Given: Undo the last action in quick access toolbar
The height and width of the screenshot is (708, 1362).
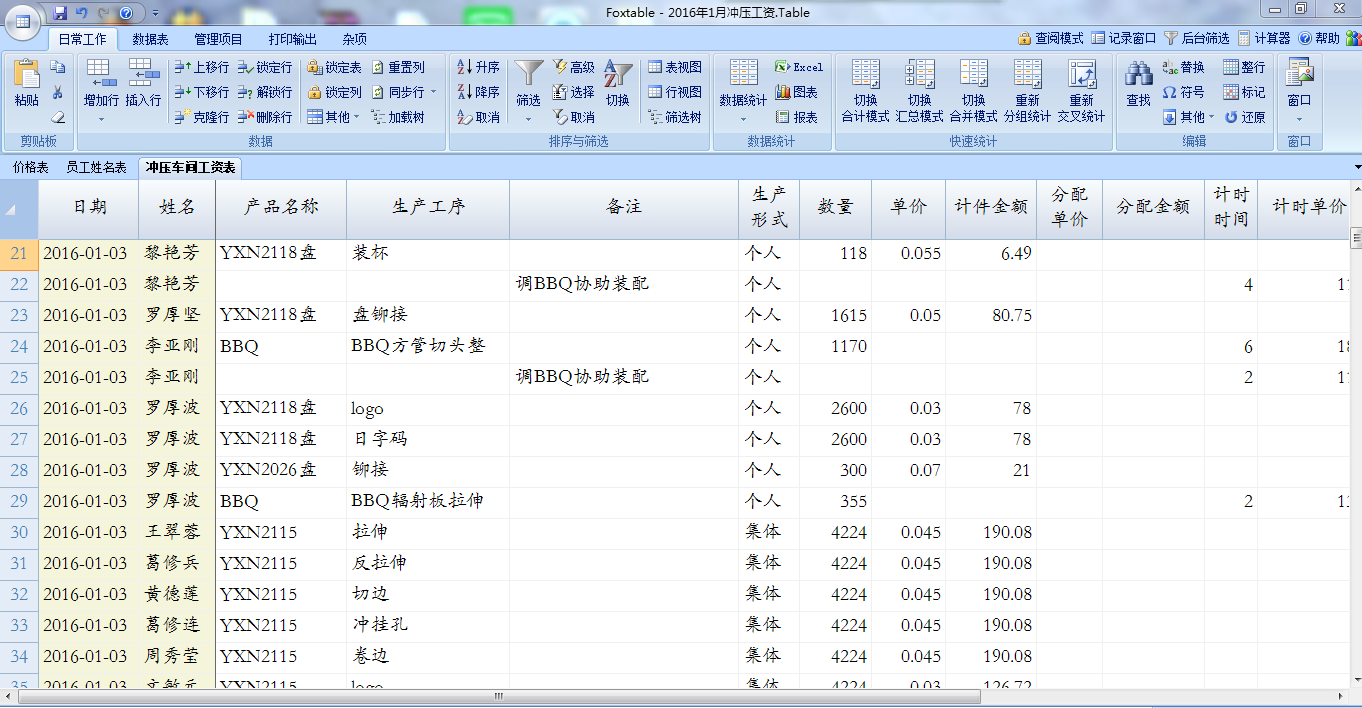Looking at the screenshot, I should pyautogui.click(x=82, y=13).
